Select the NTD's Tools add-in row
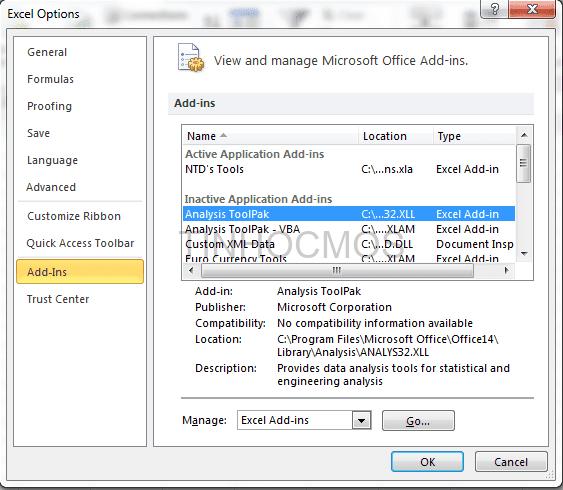 [349, 169]
